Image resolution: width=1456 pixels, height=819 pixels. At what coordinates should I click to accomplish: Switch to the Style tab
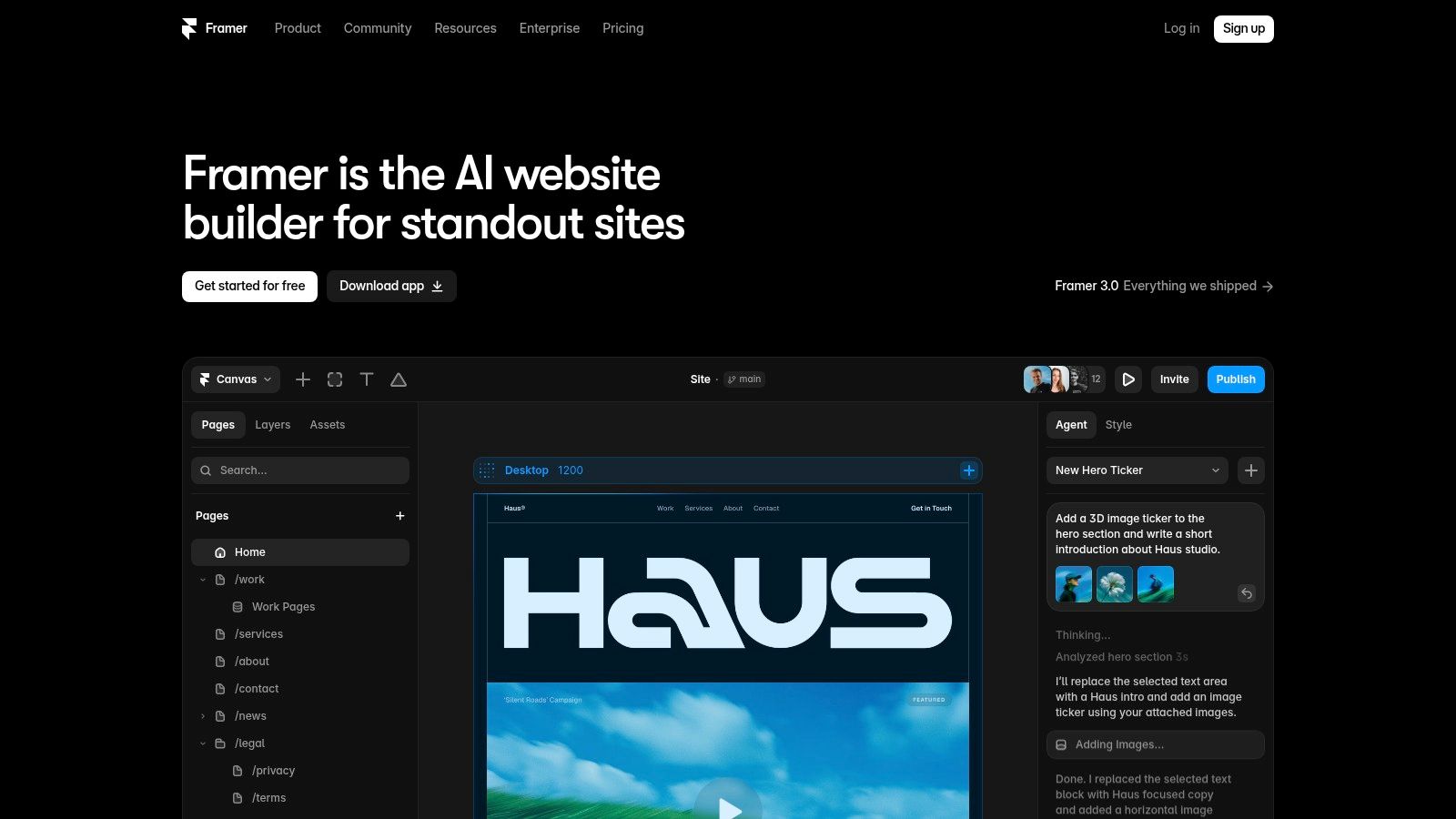(1118, 425)
